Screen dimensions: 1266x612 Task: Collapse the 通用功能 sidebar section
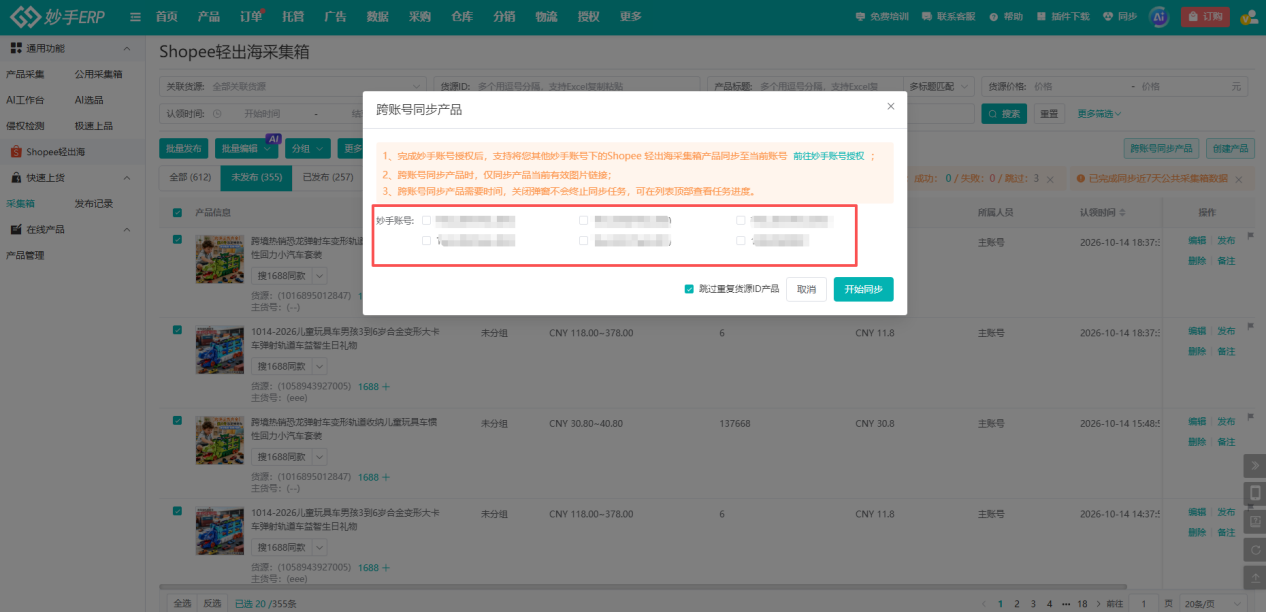click(x=126, y=49)
